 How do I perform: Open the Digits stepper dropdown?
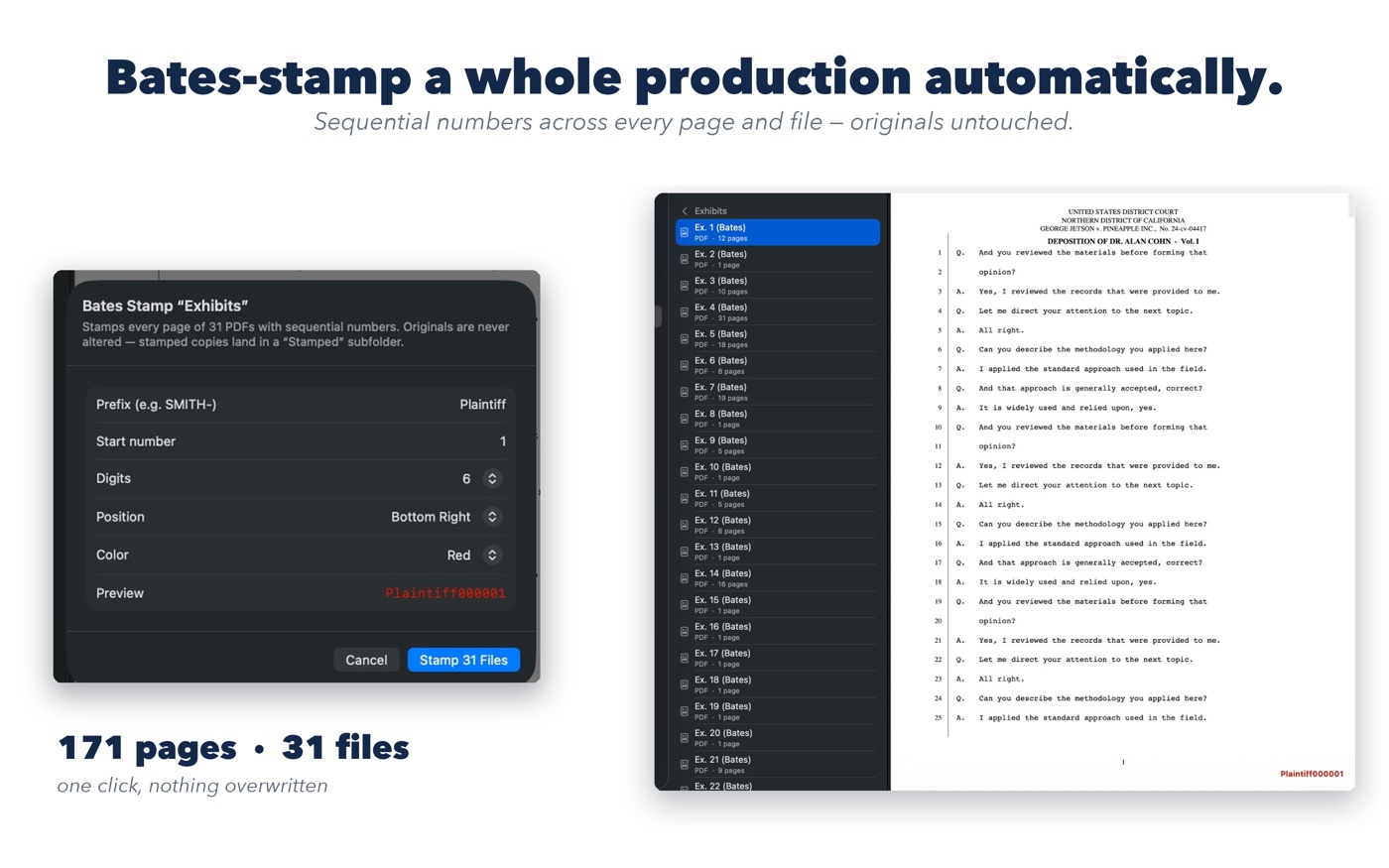click(x=492, y=479)
